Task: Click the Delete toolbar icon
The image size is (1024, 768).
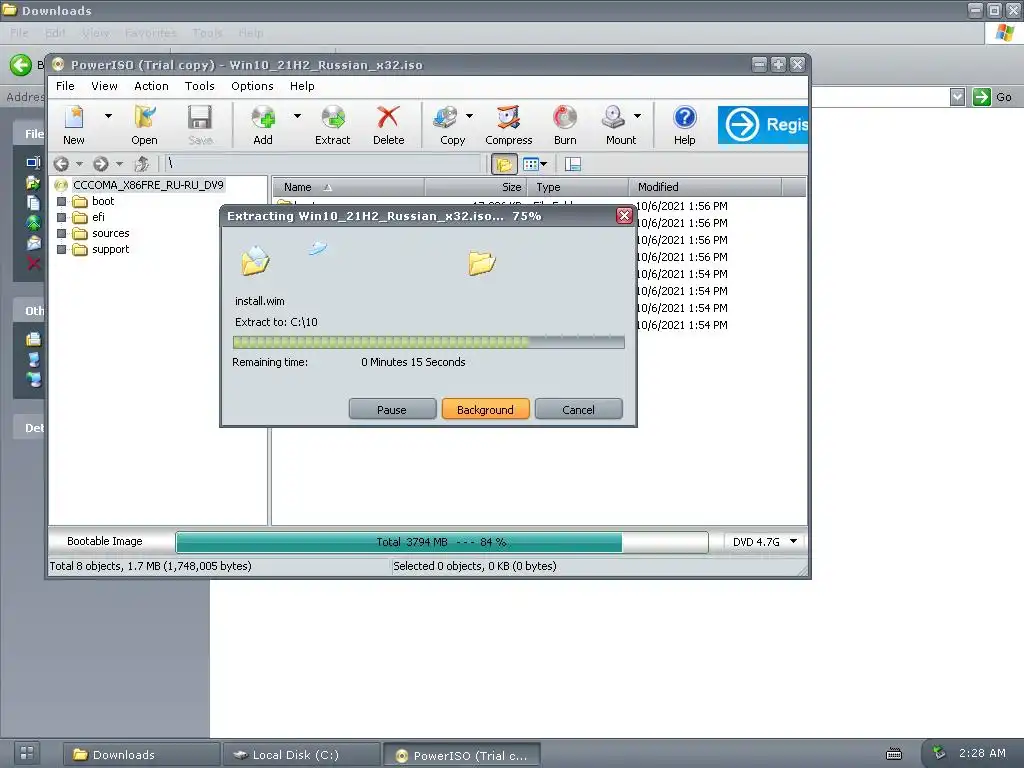Action: (x=389, y=125)
